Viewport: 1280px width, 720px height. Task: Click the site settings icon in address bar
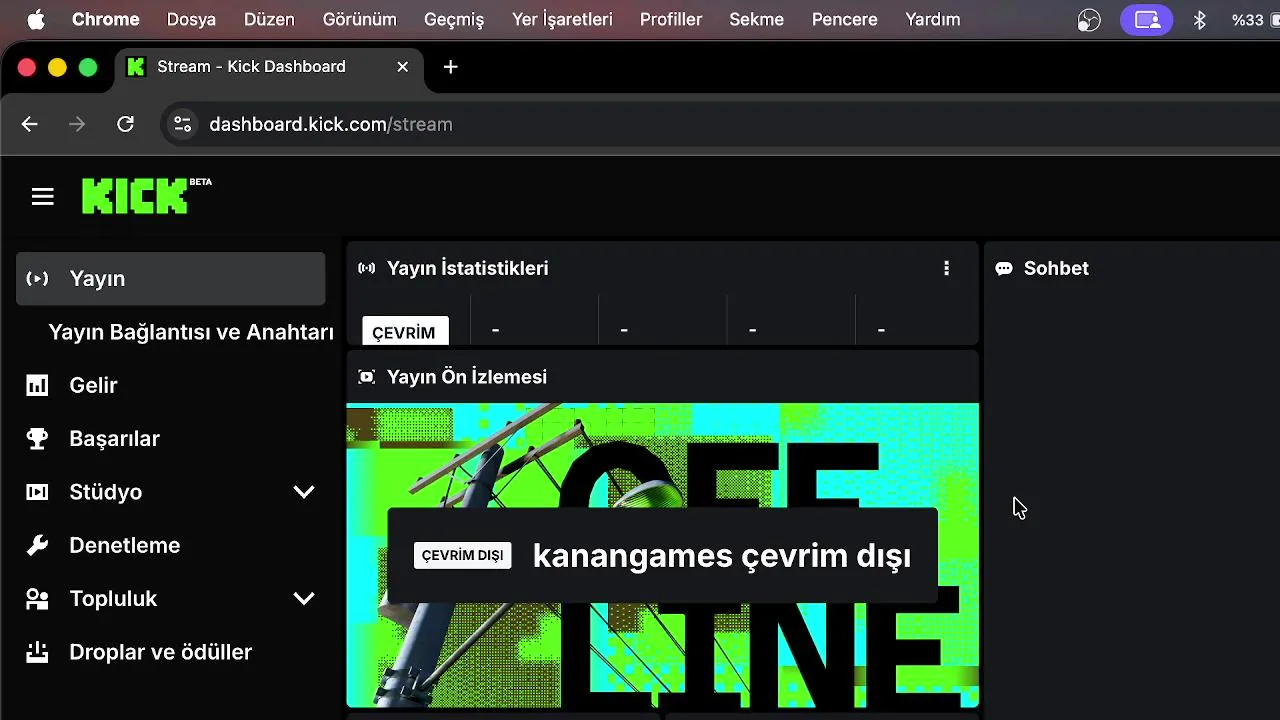[x=182, y=124]
